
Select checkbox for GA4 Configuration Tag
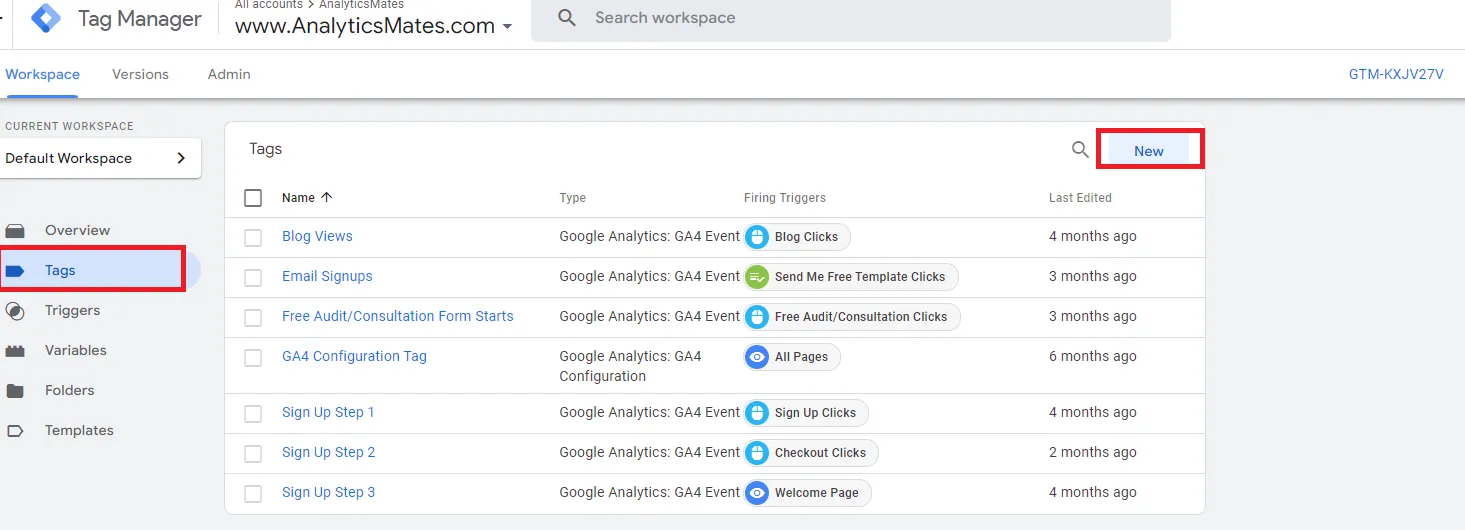pos(253,358)
